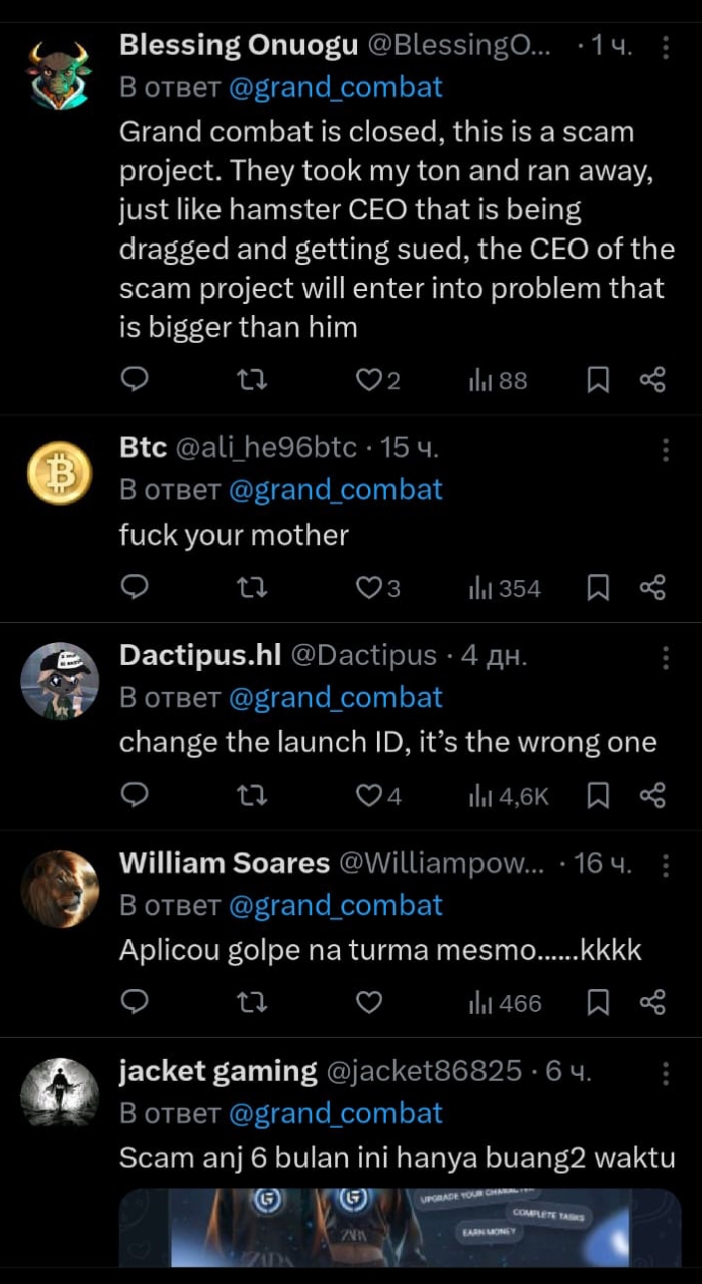Screen dimensions: 702x1284
Task: Open more options for jacket gaming's reply
Action: [667, 1073]
